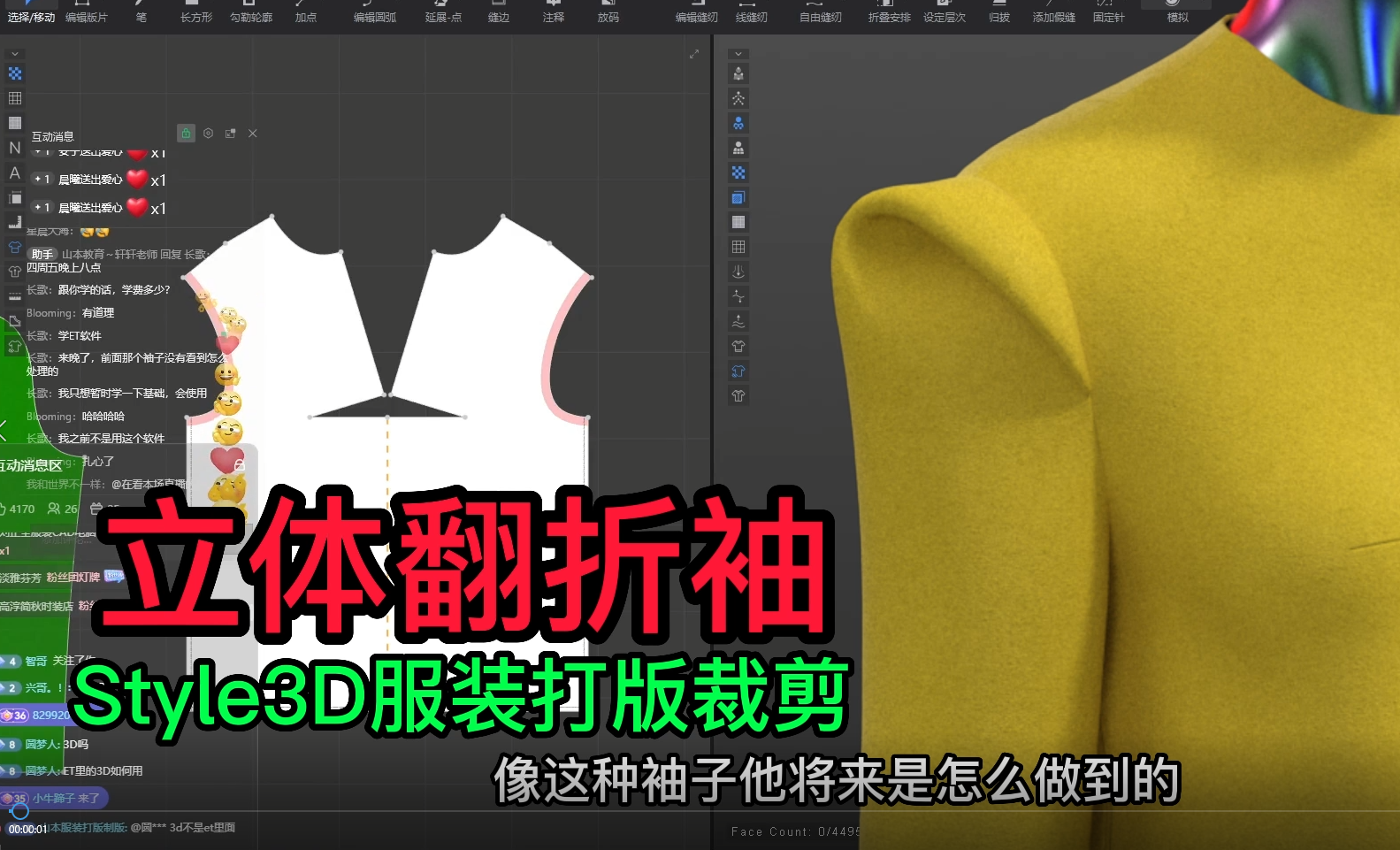Viewport: 1400px width, 850px height.
Task: Click chat message '有道理' from Blooming
Action: pos(98,313)
